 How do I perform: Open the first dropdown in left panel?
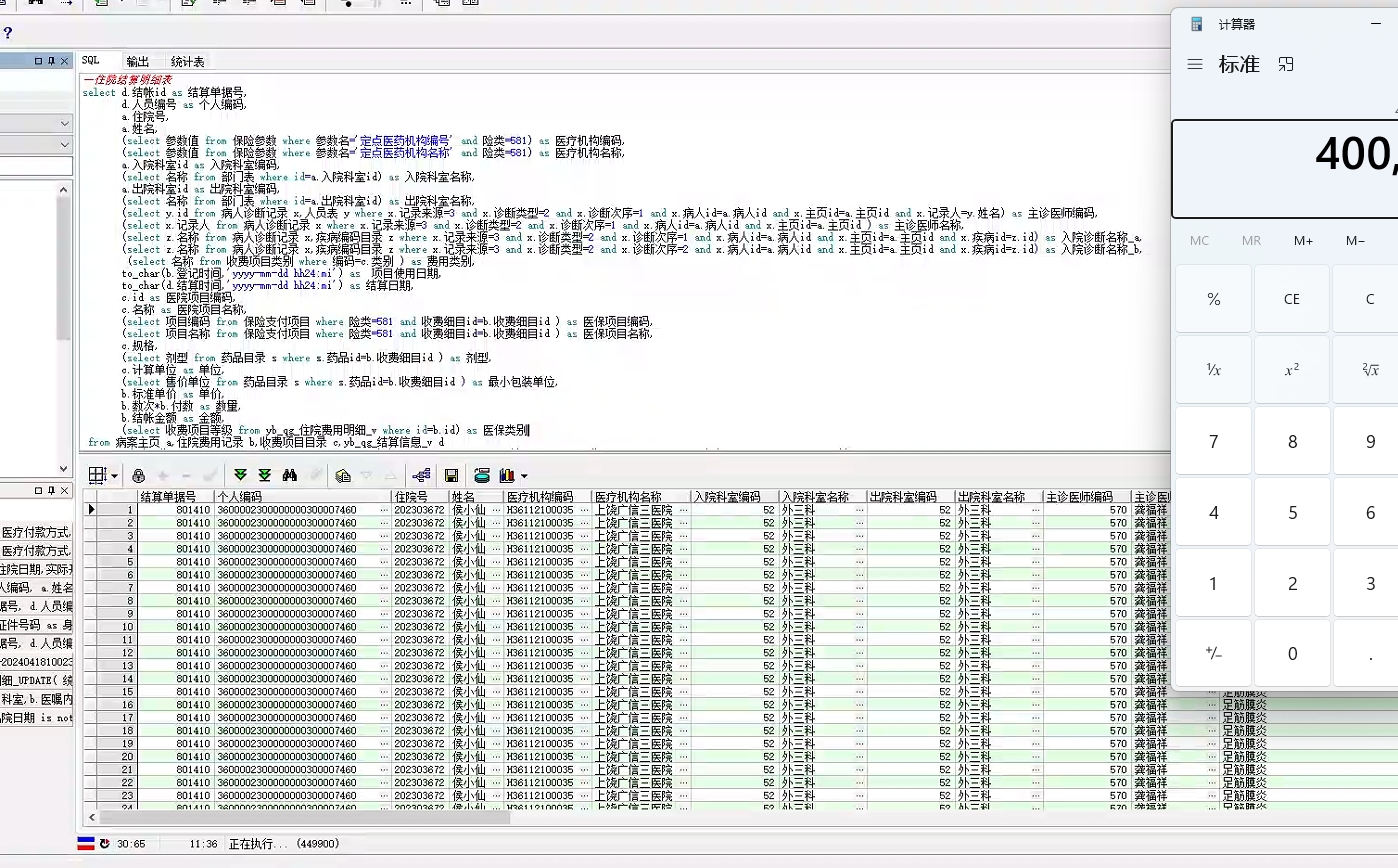[x=65, y=124]
